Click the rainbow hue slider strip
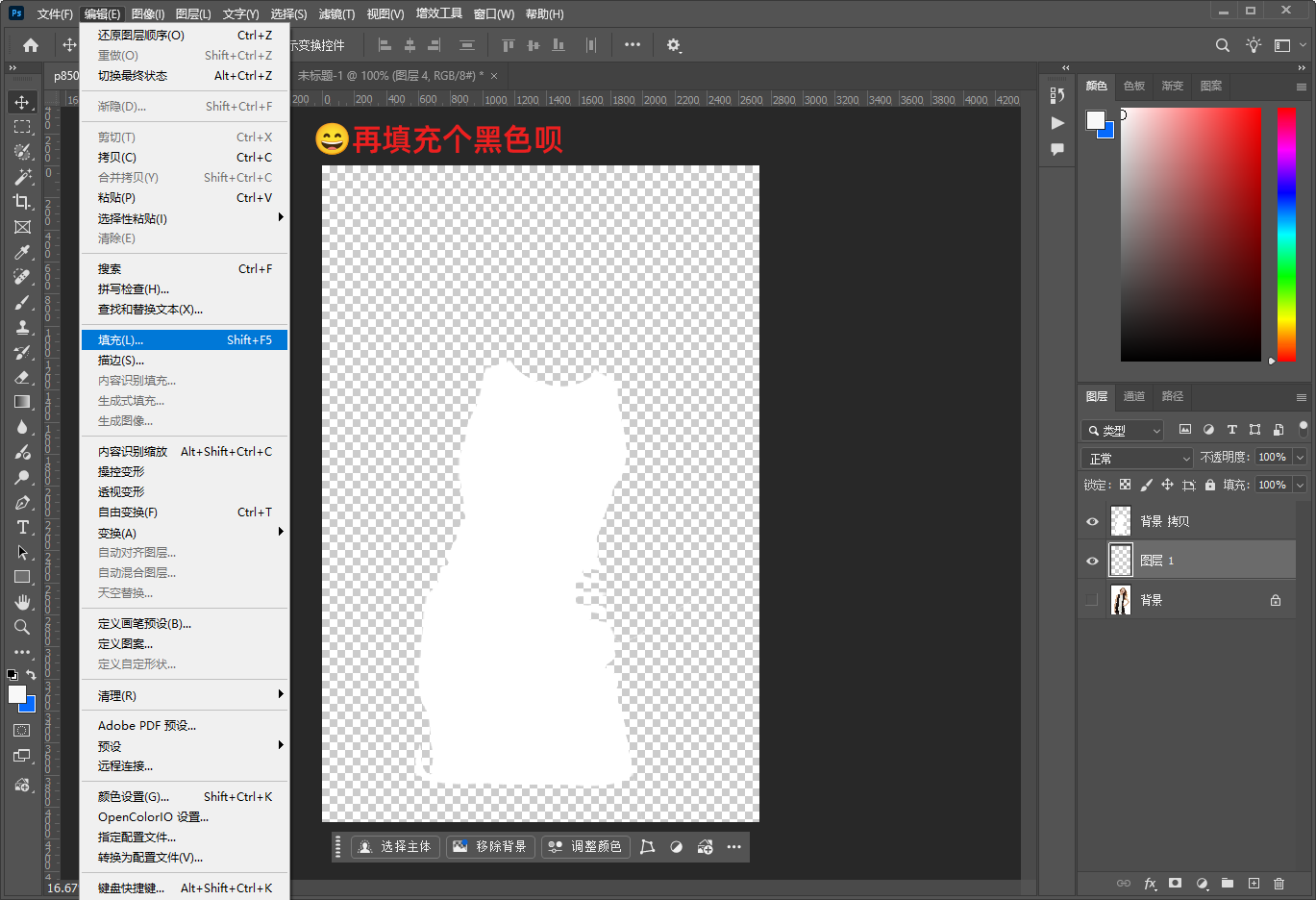The image size is (1316, 900). 1286,234
